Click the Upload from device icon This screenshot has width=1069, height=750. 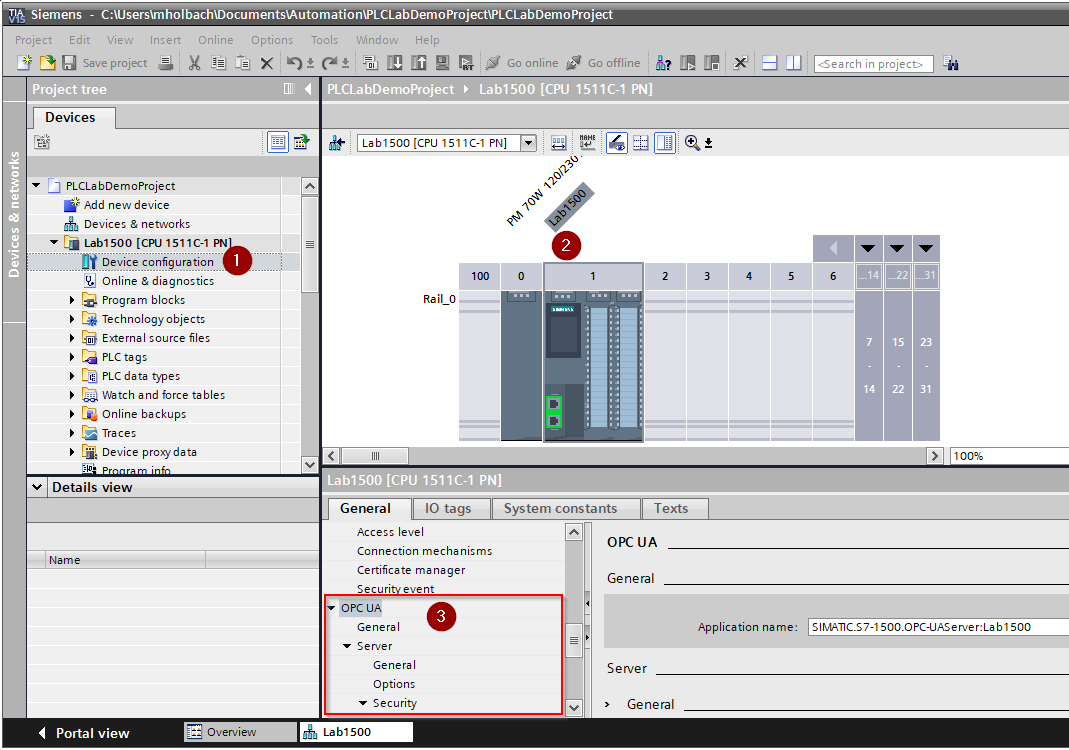click(419, 62)
